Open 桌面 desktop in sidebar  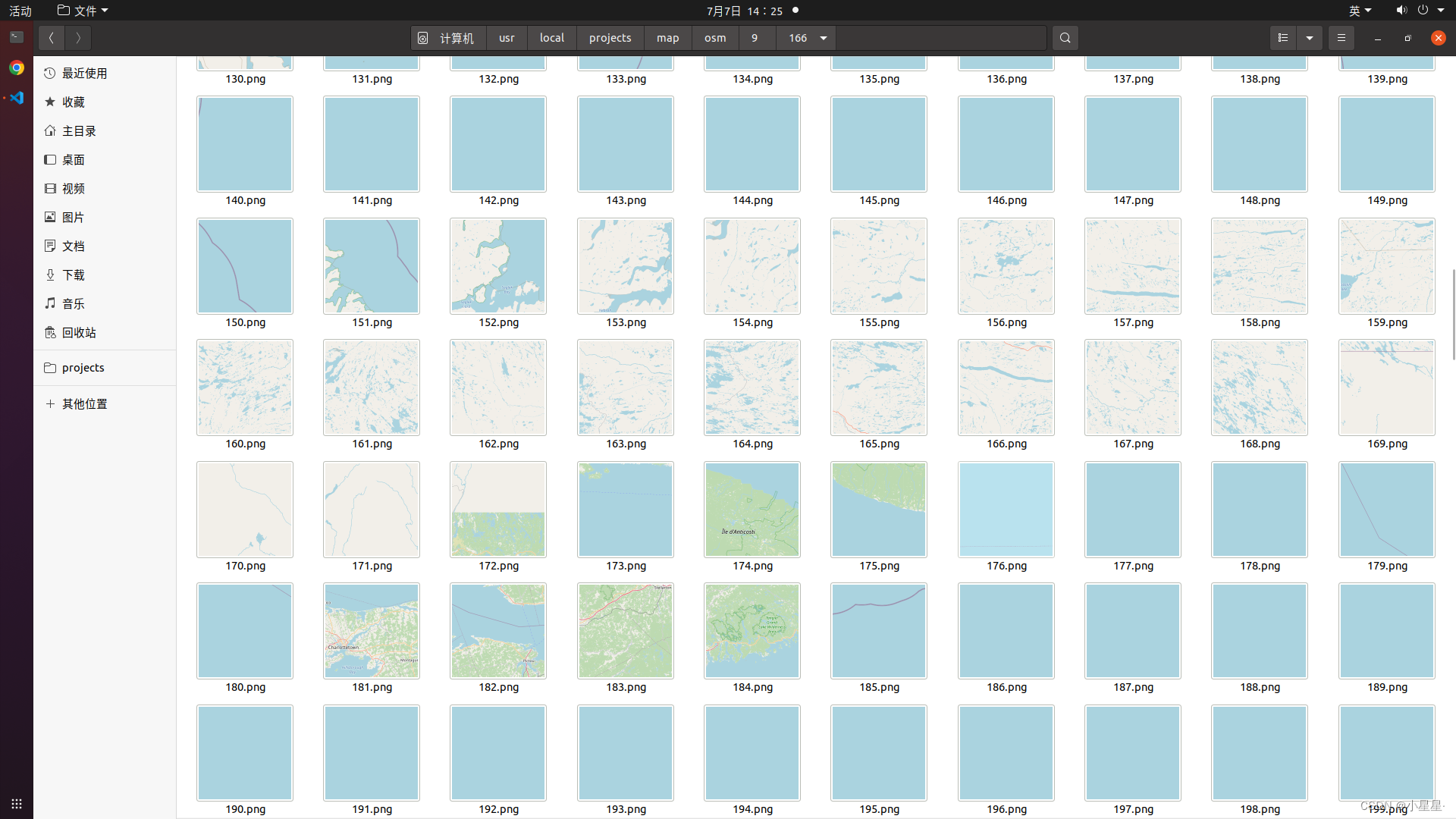click(x=105, y=160)
